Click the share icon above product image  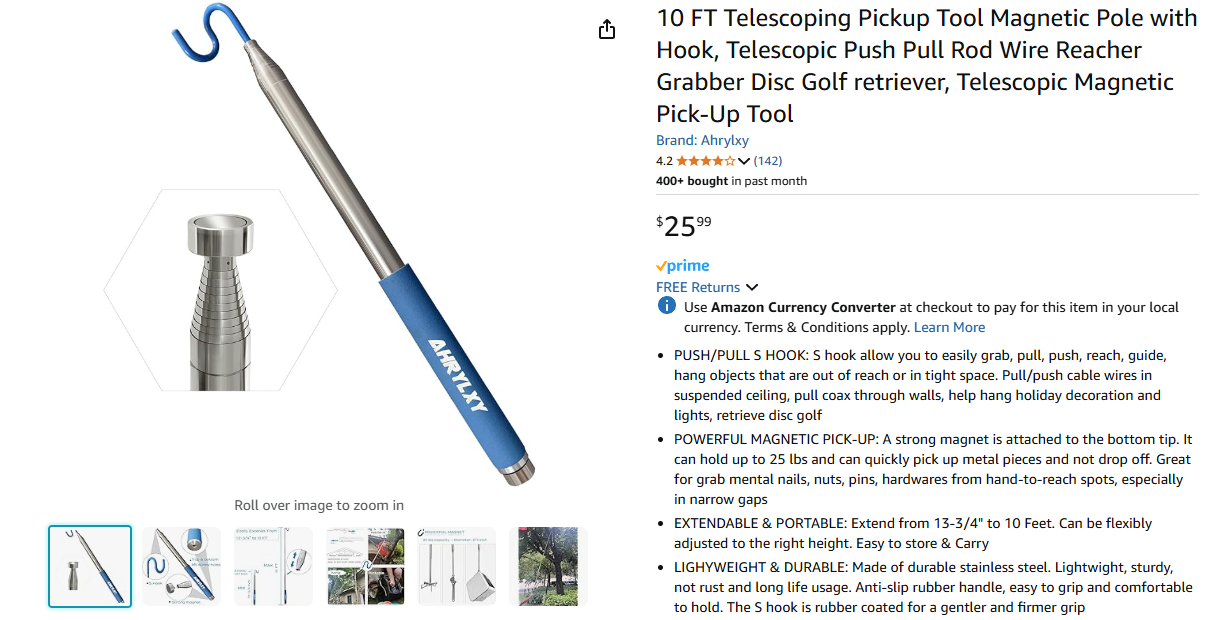(x=607, y=30)
